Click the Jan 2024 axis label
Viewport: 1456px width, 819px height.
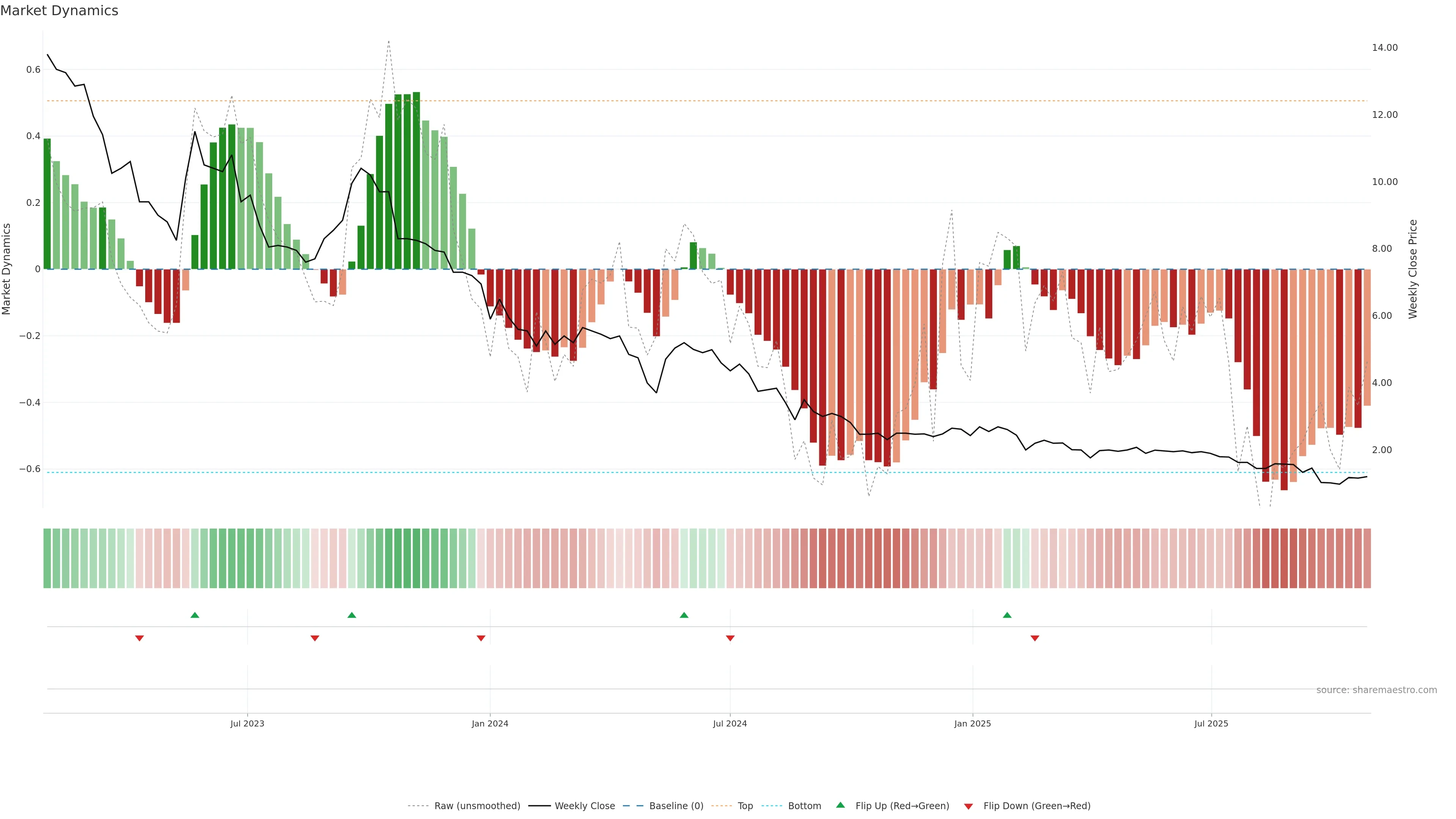coord(490,723)
